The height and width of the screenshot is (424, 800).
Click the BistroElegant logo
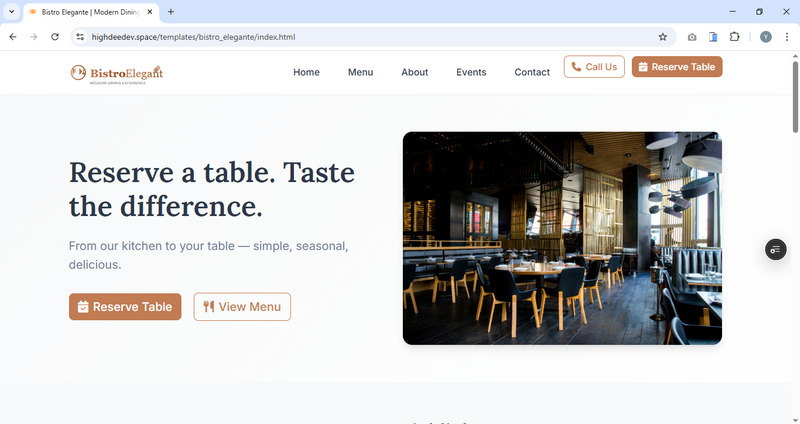[117, 74]
